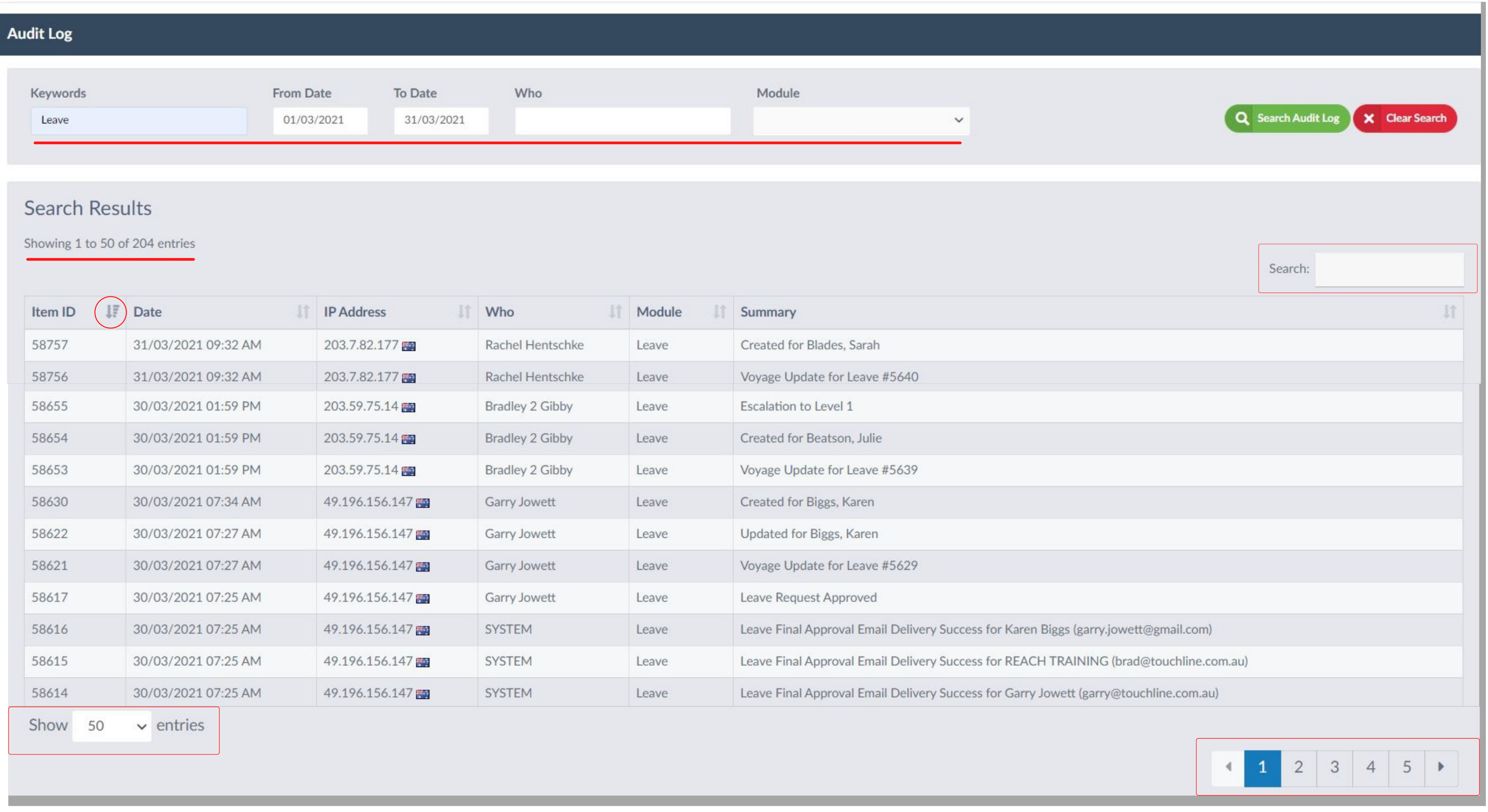
Task: Focus the Who filter text box
Action: click(622, 120)
